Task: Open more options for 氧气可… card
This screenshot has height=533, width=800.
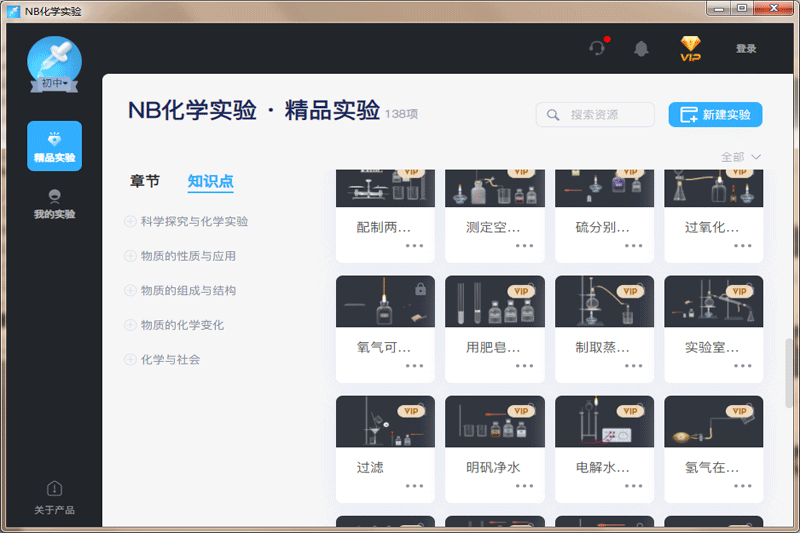Action: coord(414,366)
